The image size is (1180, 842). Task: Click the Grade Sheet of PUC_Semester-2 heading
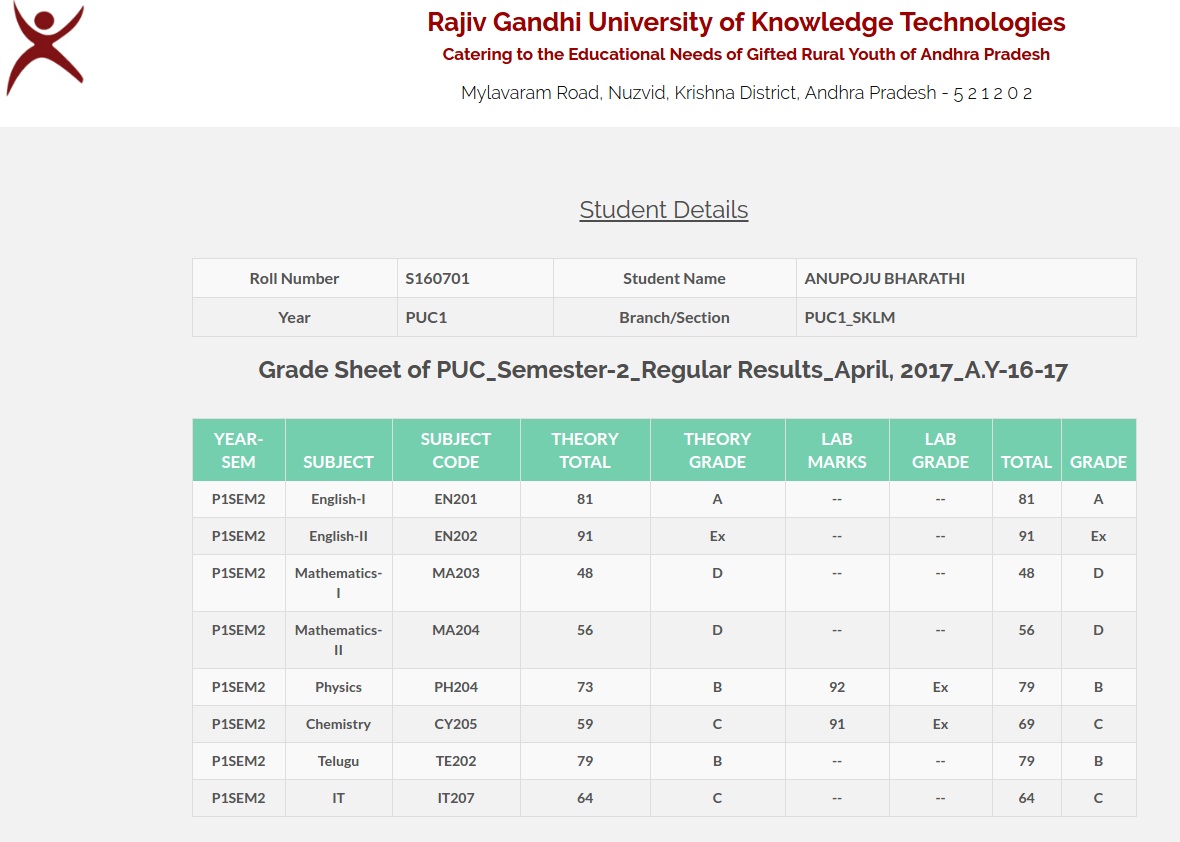[x=663, y=370]
